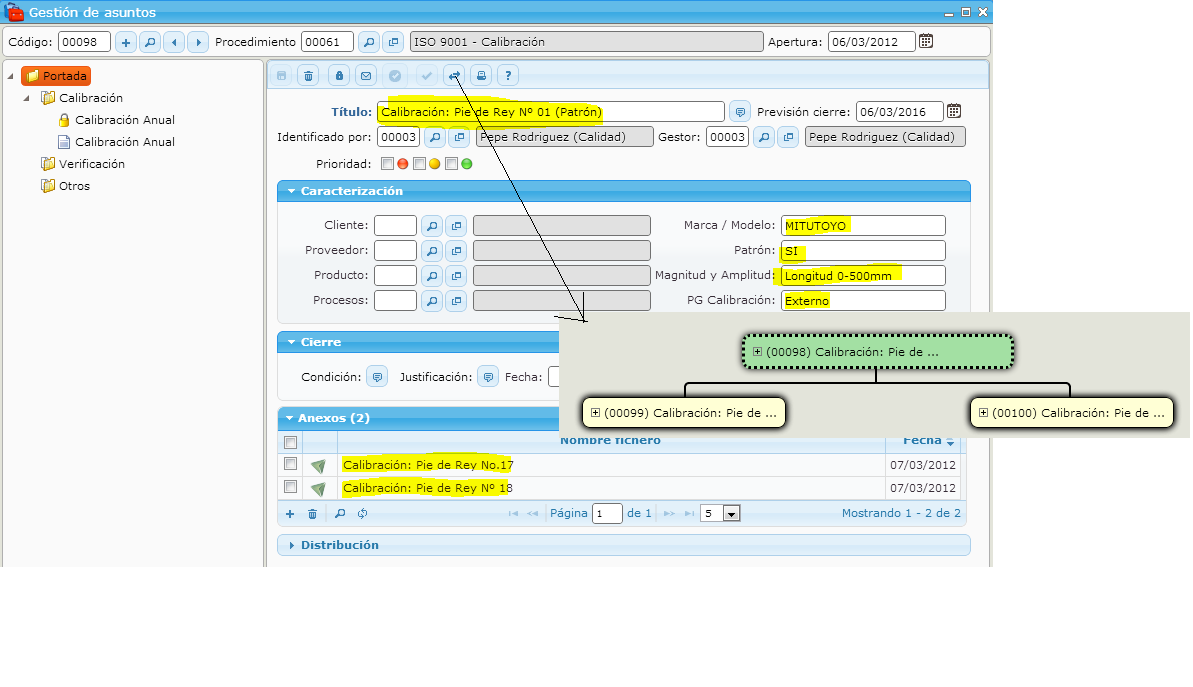
Task: Refresh the Anexos list
Action: pos(362,514)
